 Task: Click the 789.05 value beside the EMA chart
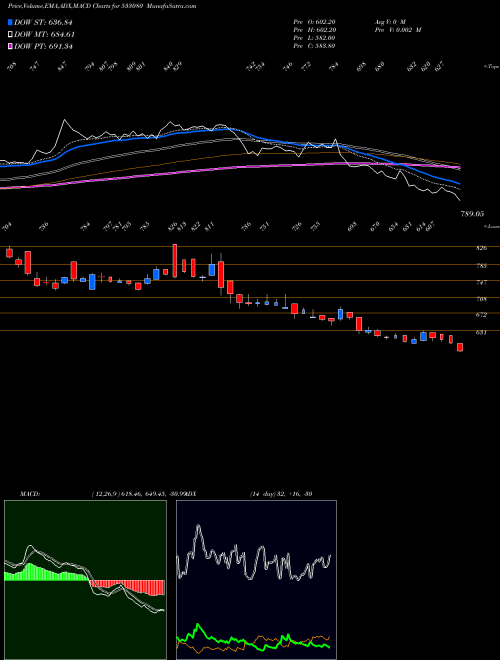click(471, 214)
